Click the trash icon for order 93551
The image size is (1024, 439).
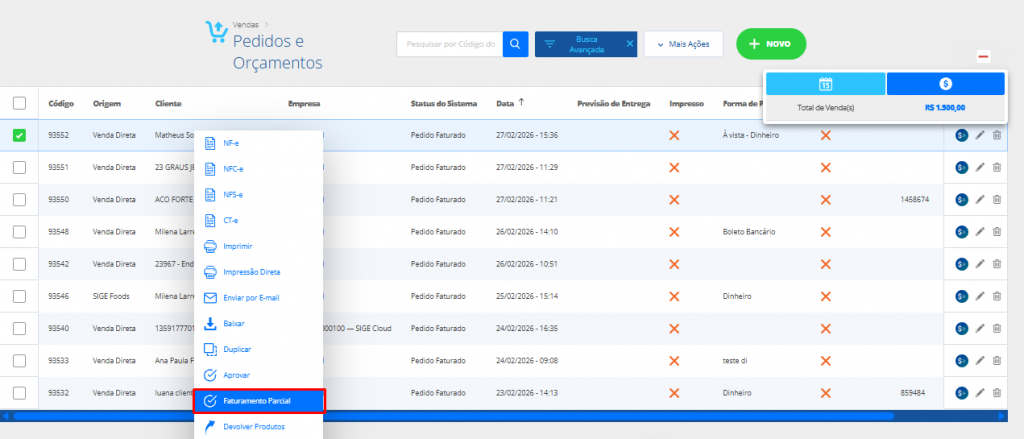(x=997, y=167)
